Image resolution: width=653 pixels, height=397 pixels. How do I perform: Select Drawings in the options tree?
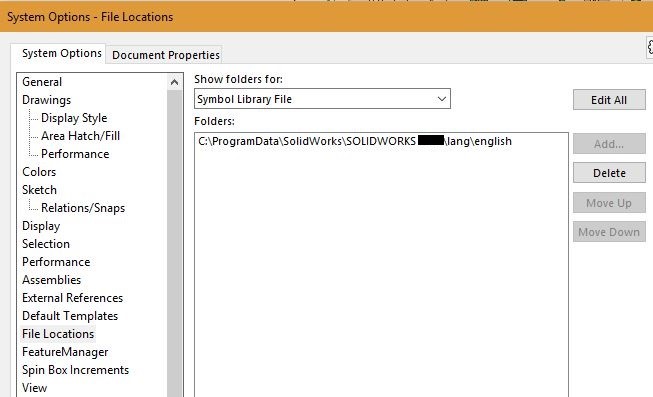coord(47,100)
